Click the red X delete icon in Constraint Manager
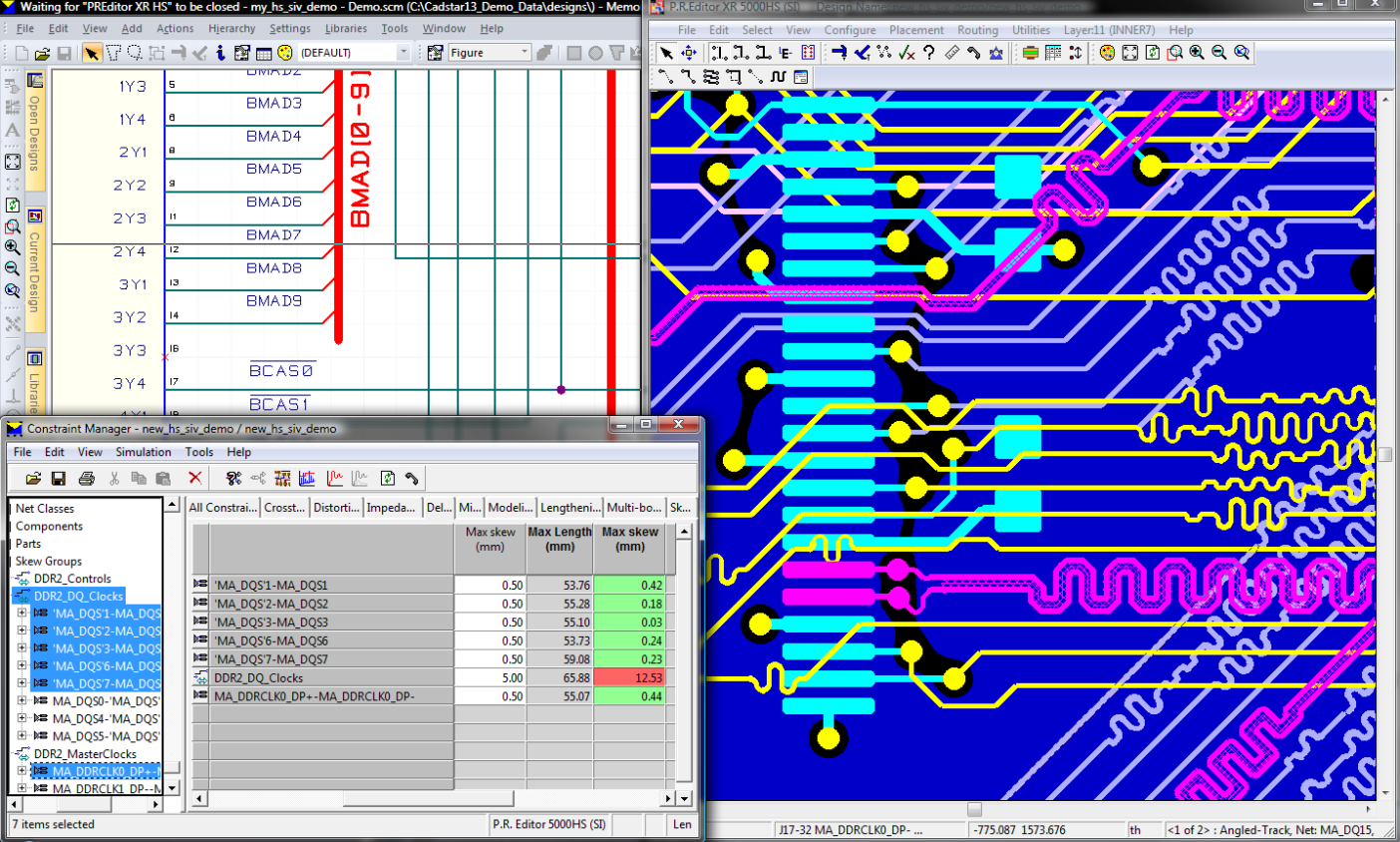 pos(193,479)
